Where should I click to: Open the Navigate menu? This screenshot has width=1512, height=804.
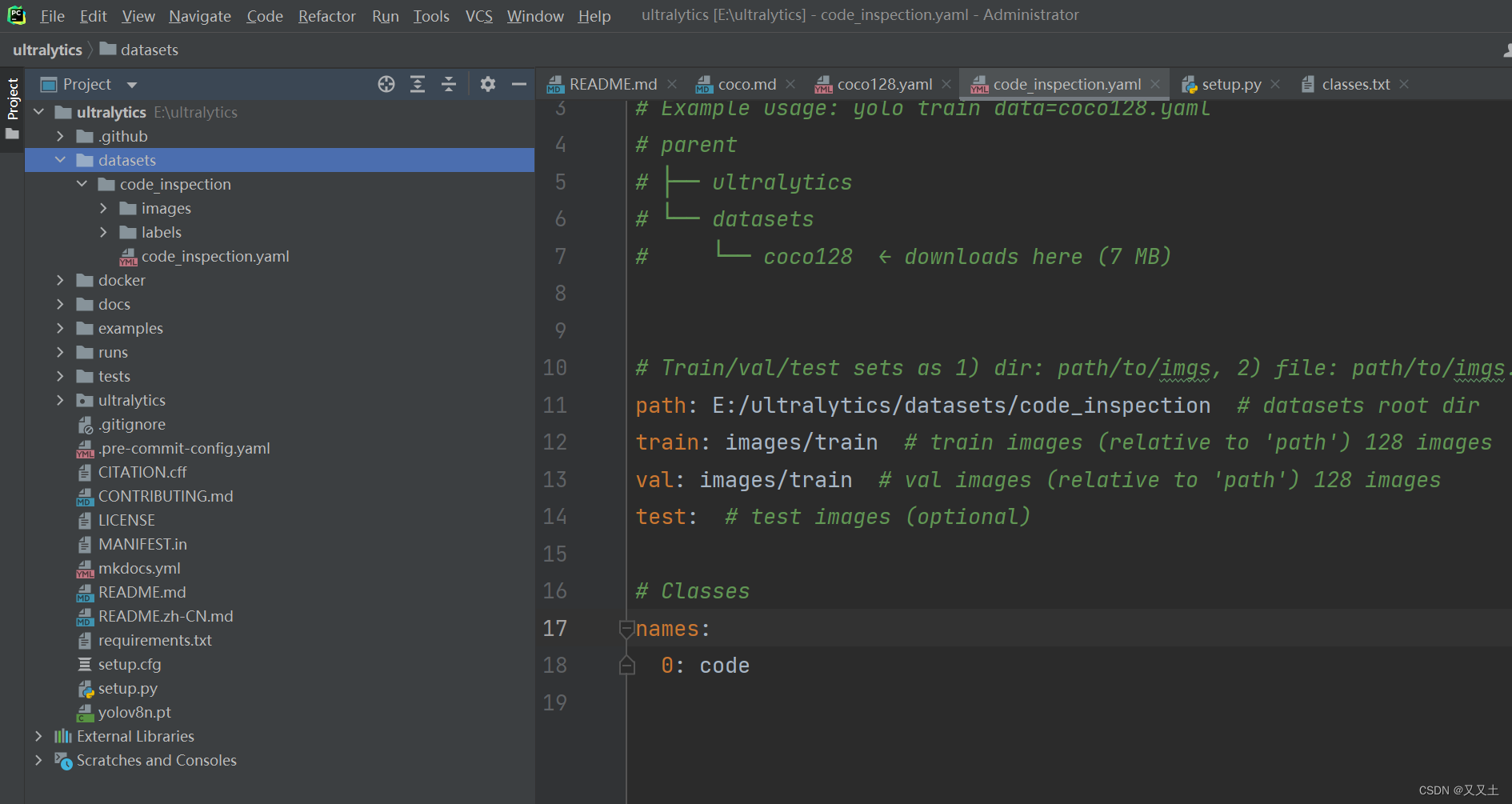coord(200,16)
